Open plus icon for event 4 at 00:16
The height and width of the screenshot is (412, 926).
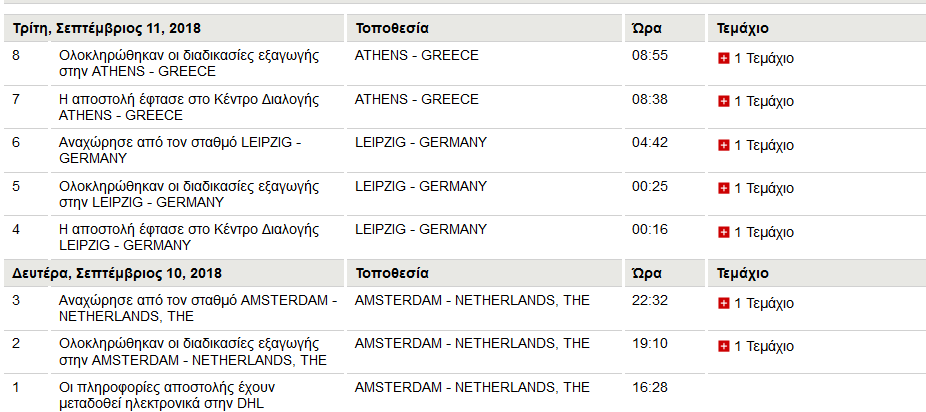pyautogui.click(x=723, y=232)
